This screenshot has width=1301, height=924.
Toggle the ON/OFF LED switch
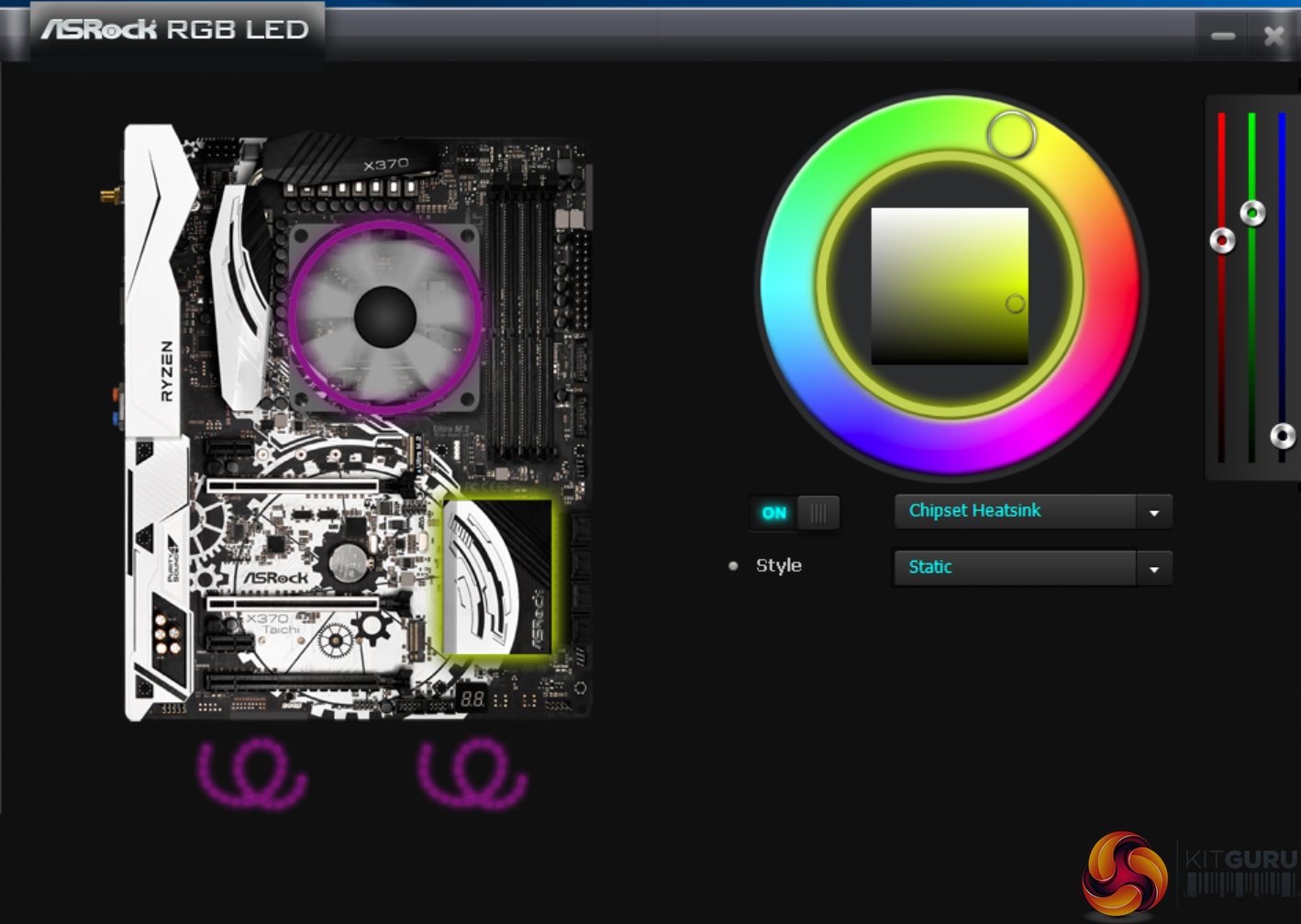(795, 513)
